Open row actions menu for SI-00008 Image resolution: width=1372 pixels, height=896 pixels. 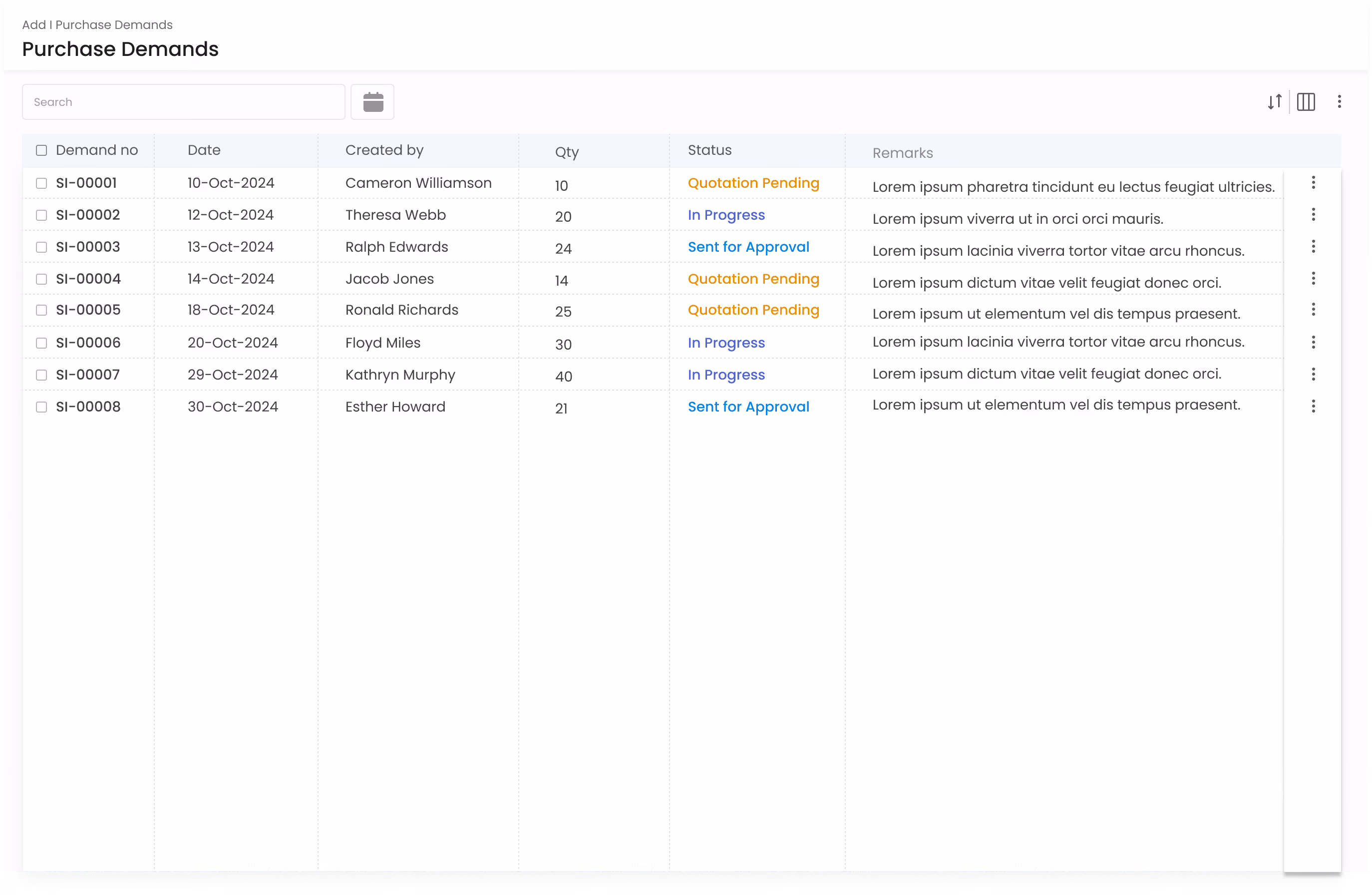(x=1313, y=407)
